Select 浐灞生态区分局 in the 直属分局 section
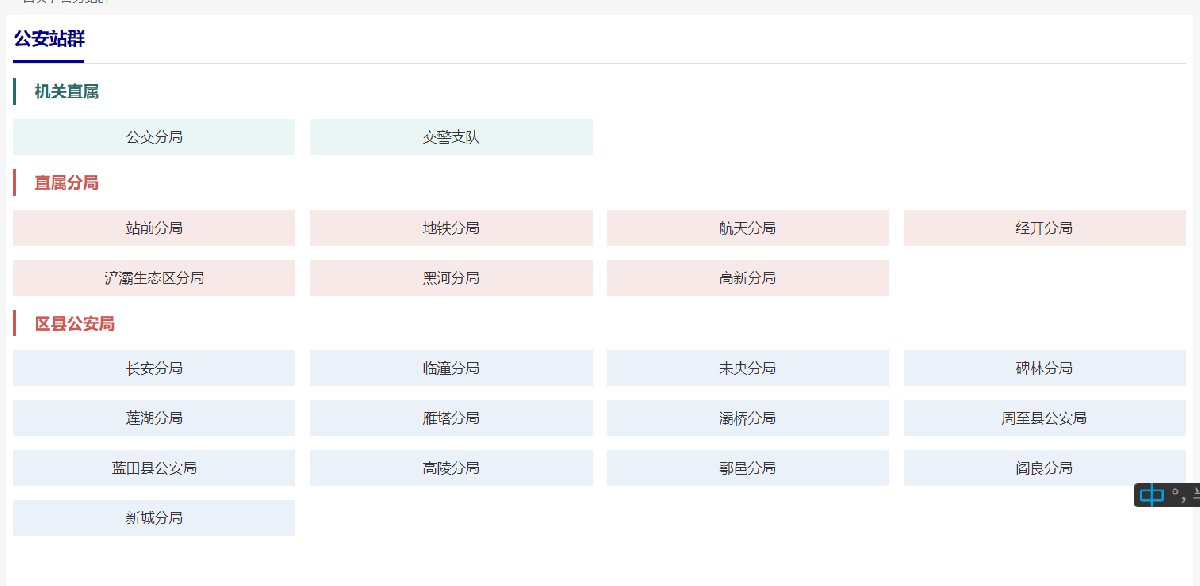1200x586 pixels. tap(154, 278)
